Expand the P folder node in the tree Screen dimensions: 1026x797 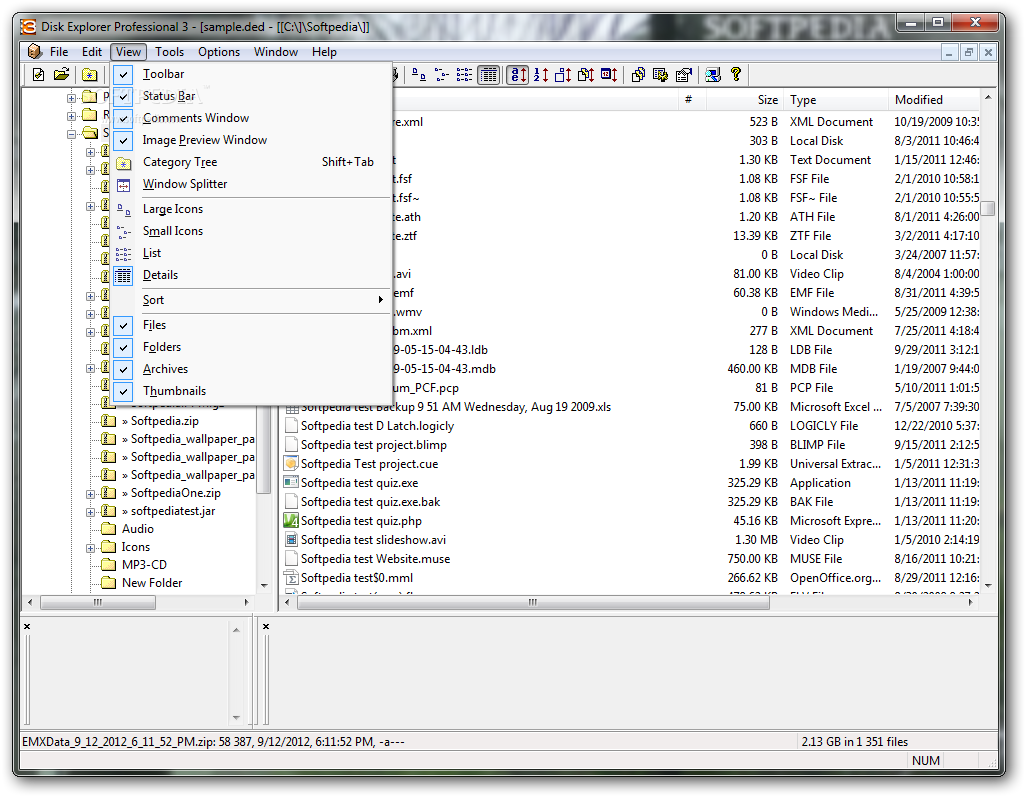point(71,98)
